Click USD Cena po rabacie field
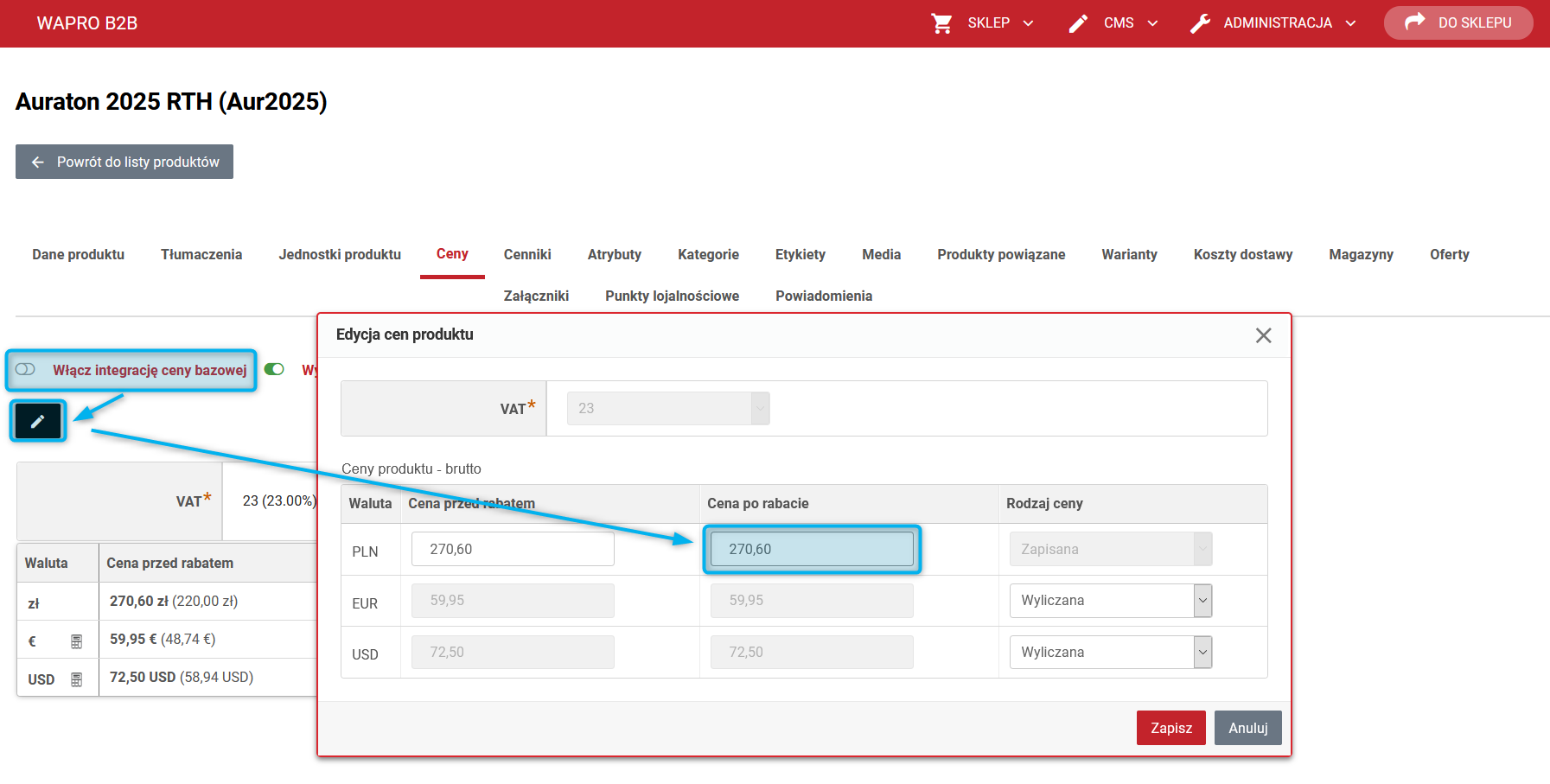The width and height of the screenshot is (1550, 784). (x=812, y=652)
